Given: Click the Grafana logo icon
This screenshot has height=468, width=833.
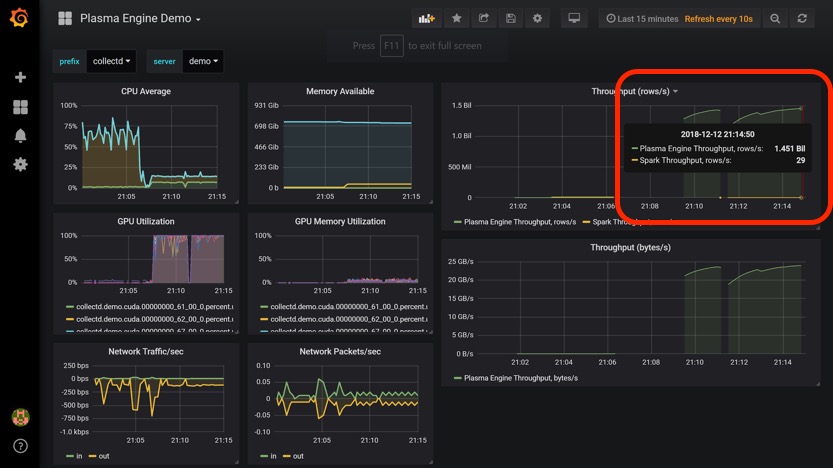Looking at the screenshot, I should point(19,18).
